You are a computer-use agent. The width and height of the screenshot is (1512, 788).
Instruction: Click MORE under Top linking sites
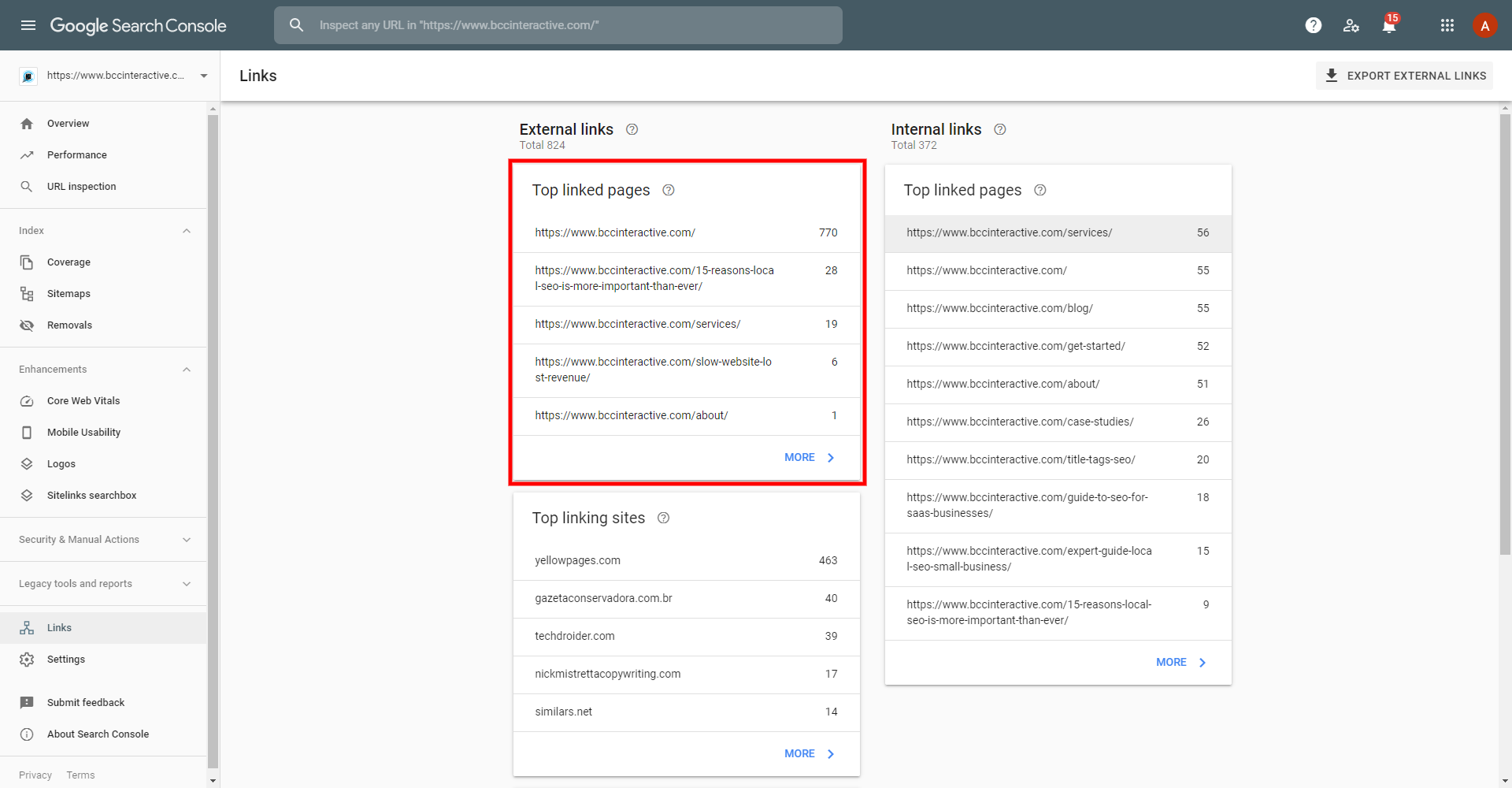tap(810, 754)
